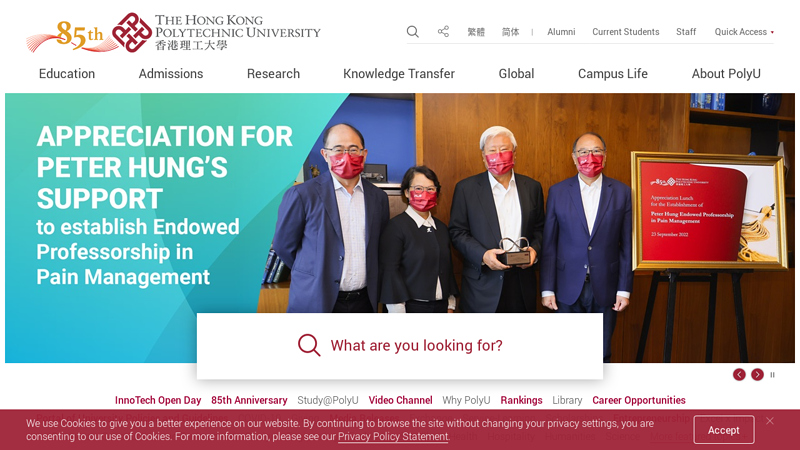Open Current Students page
This screenshot has height=450, width=800.
(626, 32)
